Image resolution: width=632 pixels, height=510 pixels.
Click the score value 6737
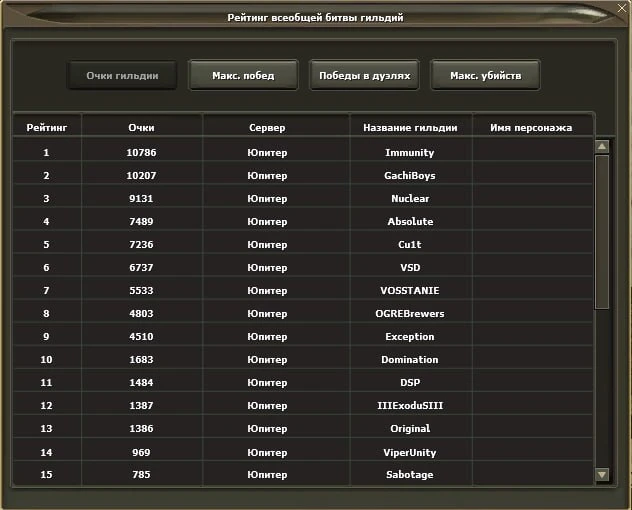click(x=141, y=268)
